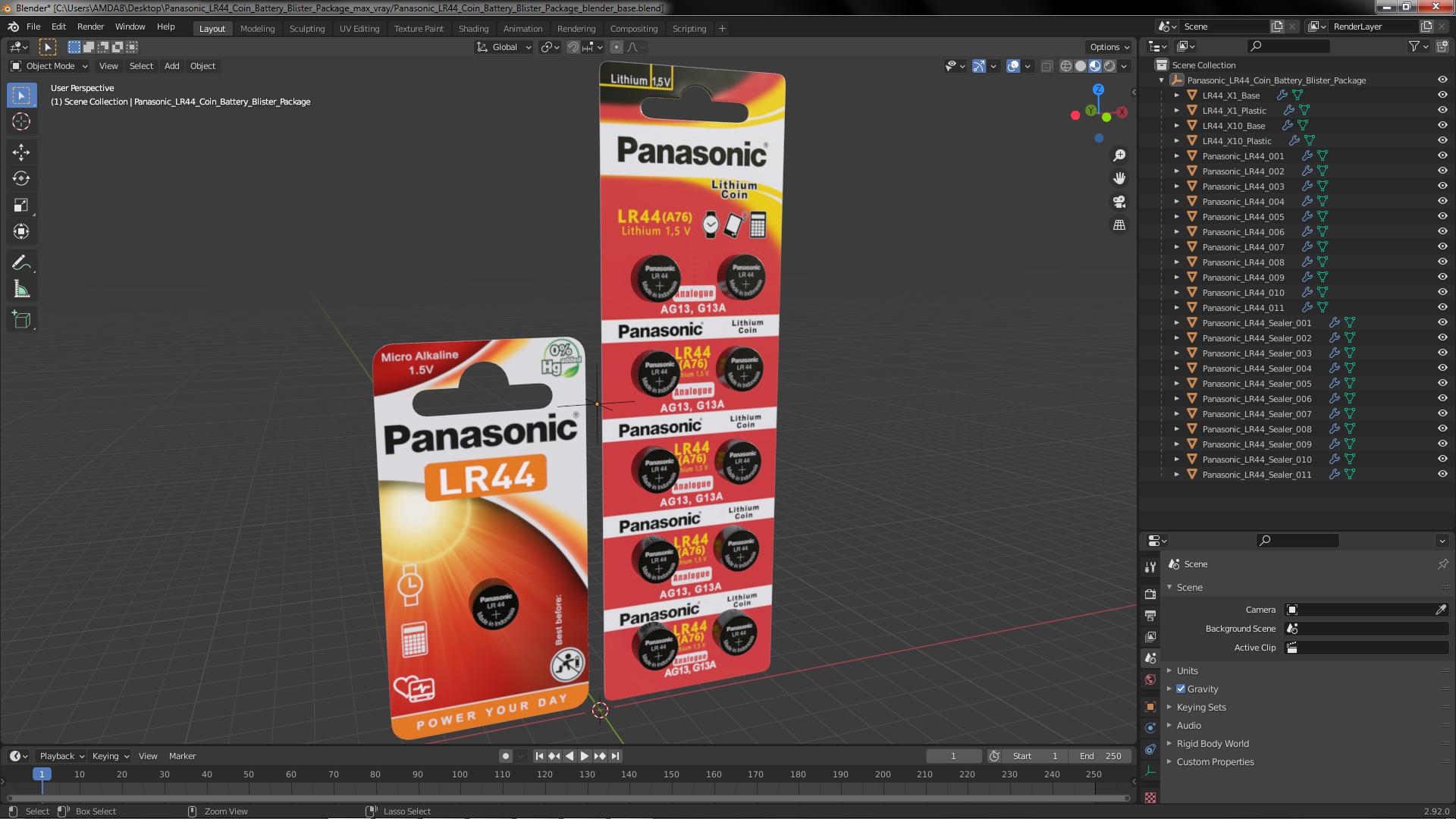
Task: Click the outliner search field
Action: 1288,46
